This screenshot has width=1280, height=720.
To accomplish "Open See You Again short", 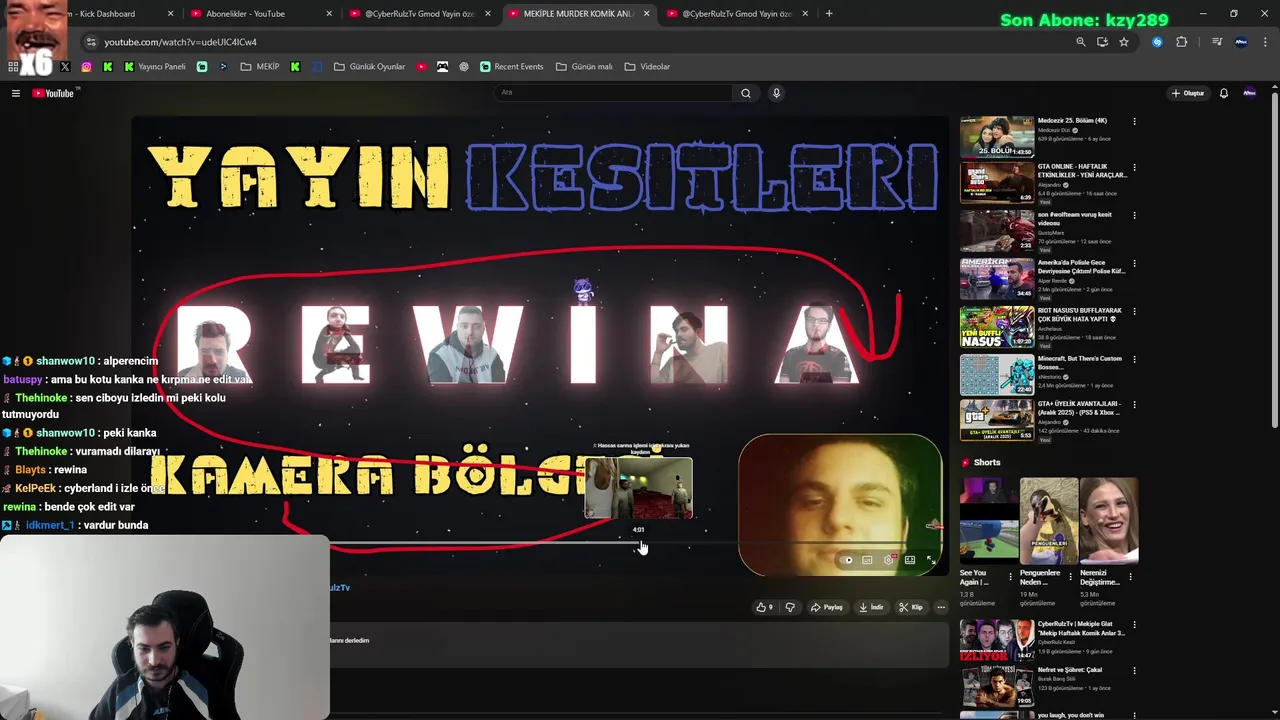I will pyautogui.click(x=989, y=520).
